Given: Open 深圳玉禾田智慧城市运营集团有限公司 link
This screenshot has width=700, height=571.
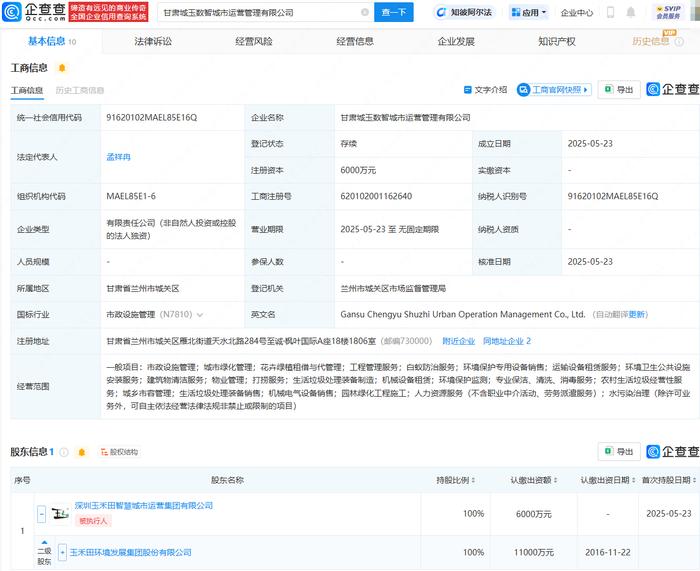Looking at the screenshot, I should pos(144,506).
